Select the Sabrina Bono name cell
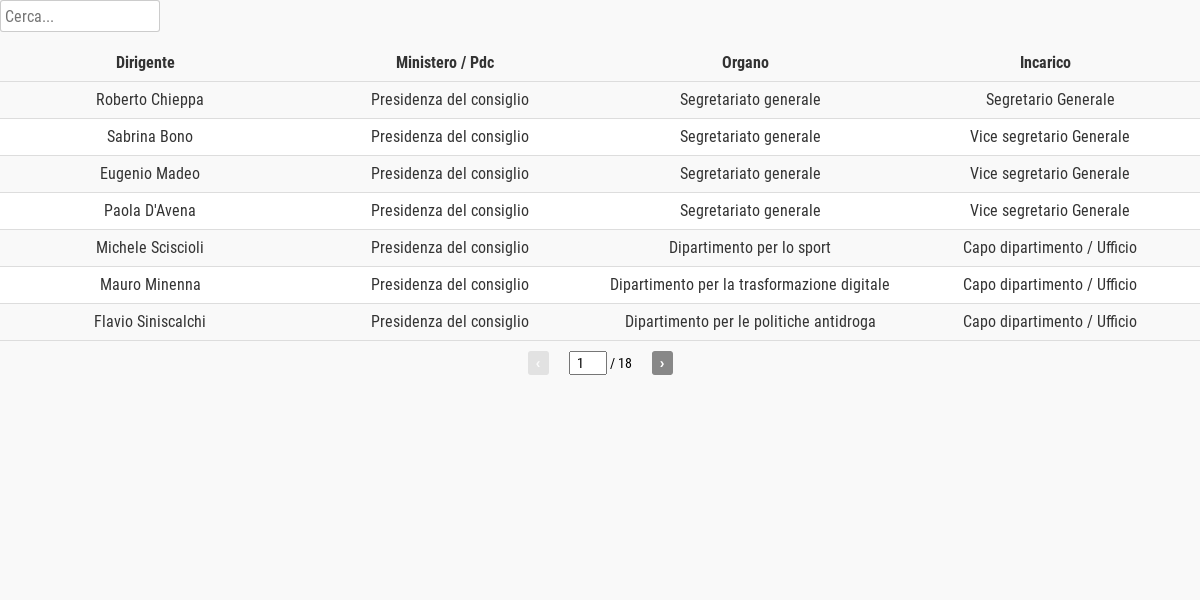Image resolution: width=1200 pixels, height=600 pixels. tap(150, 137)
